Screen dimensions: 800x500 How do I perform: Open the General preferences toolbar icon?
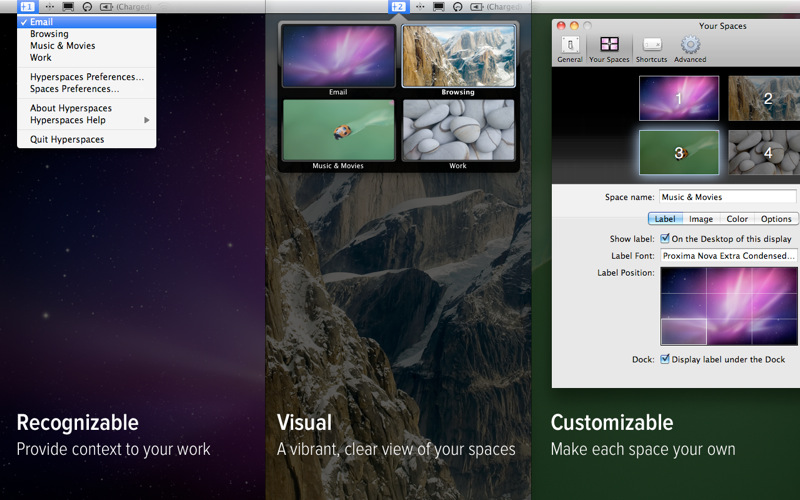570,49
